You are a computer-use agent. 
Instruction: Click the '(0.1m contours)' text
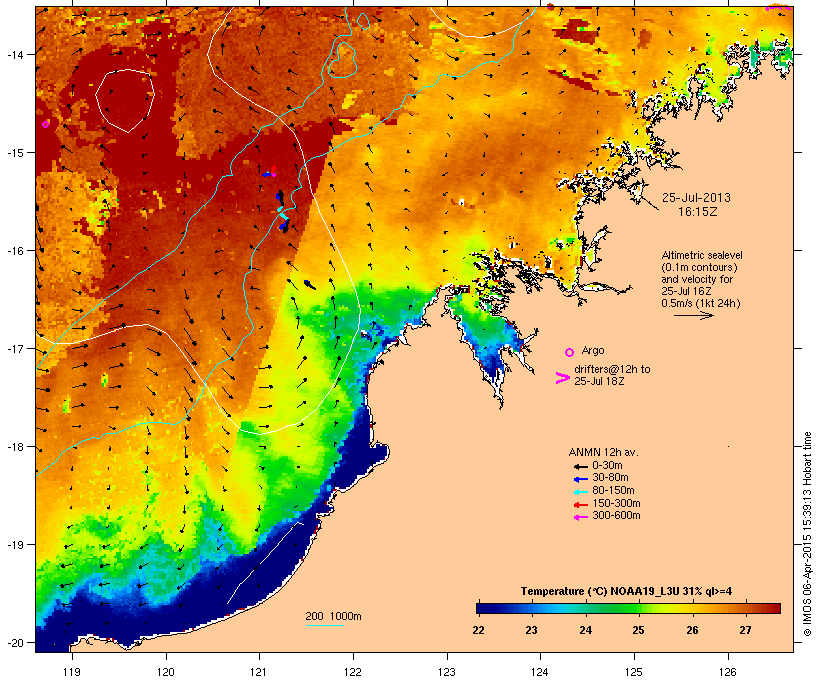699,267
